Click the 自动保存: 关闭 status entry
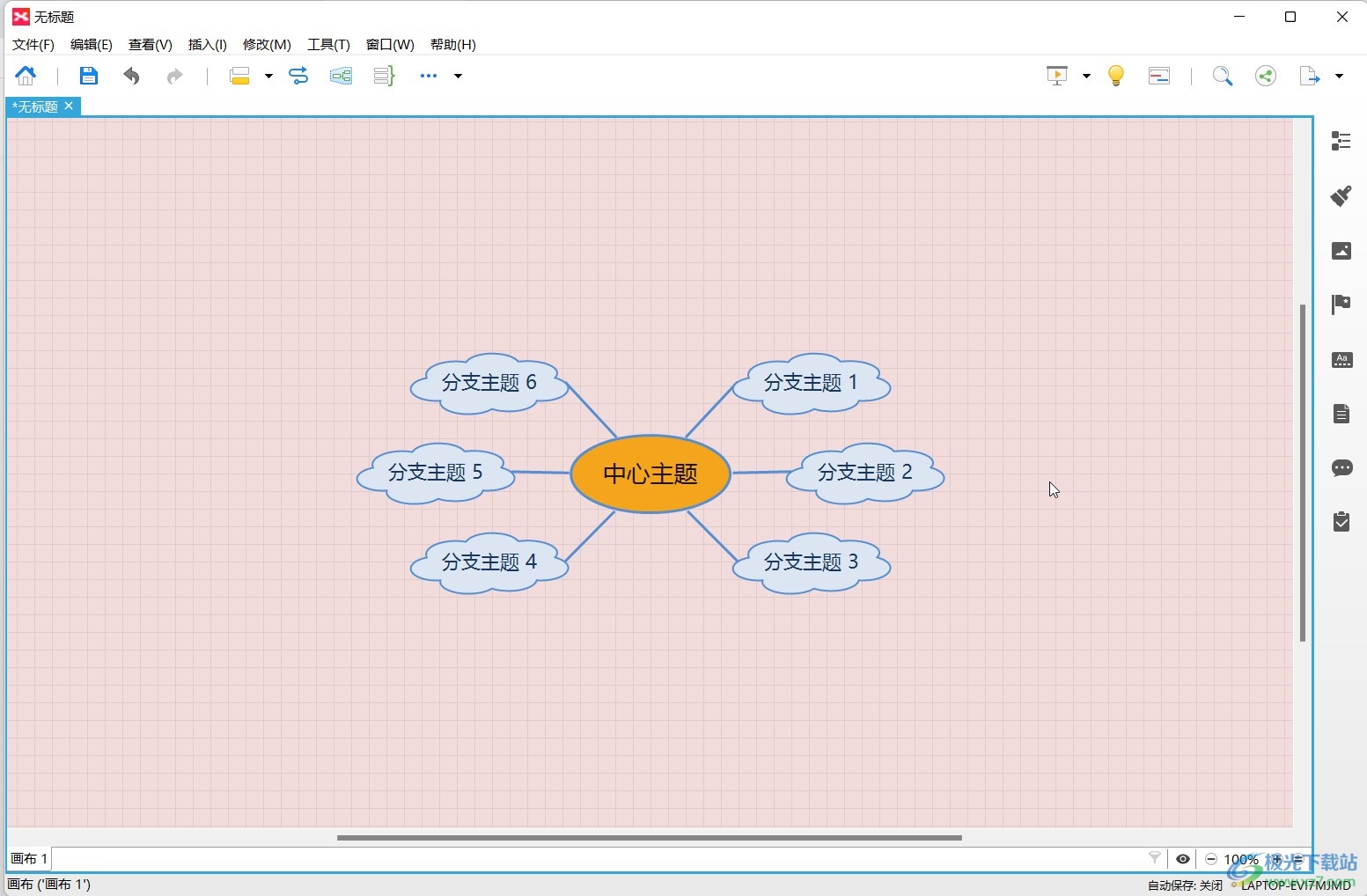This screenshot has height=896, width=1367. pyautogui.click(x=1185, y=885)
